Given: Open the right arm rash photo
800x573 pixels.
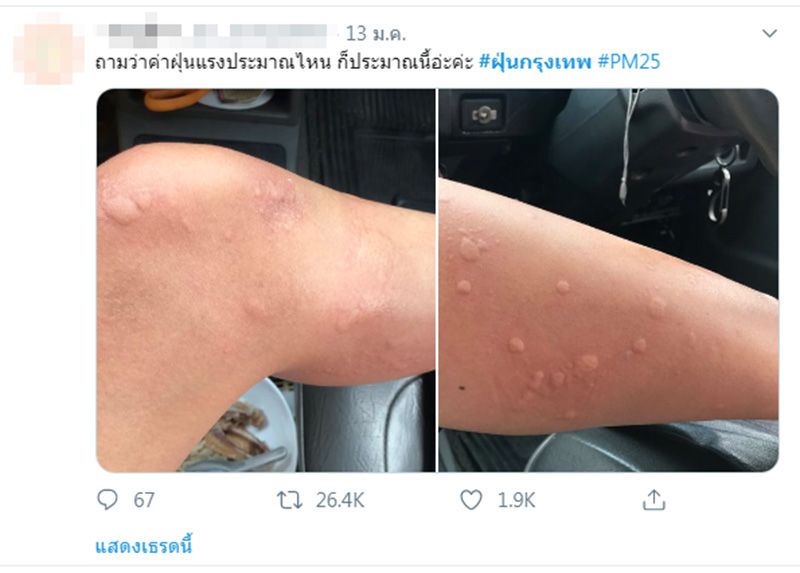Looking at the screenshot, I should coord(609,280).
